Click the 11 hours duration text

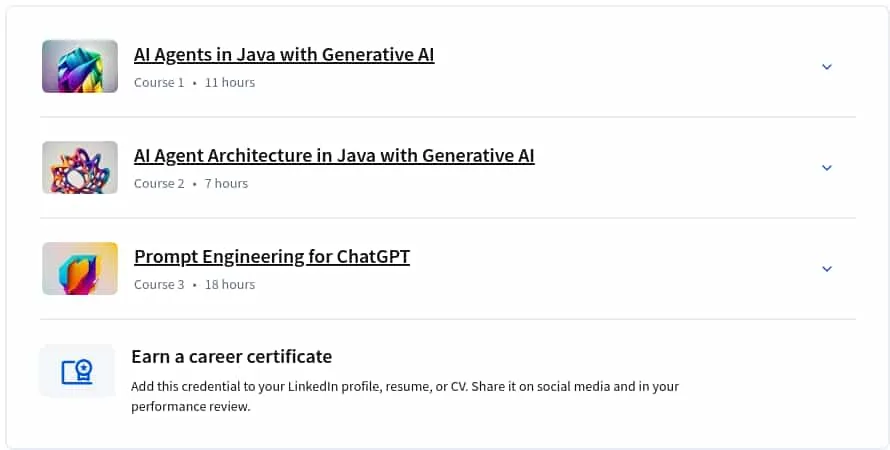[230, 82]
